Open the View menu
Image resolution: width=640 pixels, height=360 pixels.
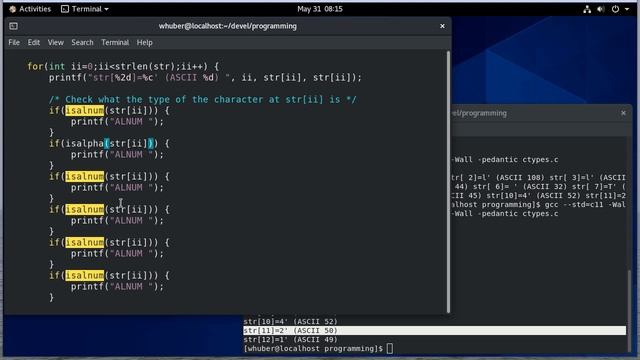pos(56,42)
